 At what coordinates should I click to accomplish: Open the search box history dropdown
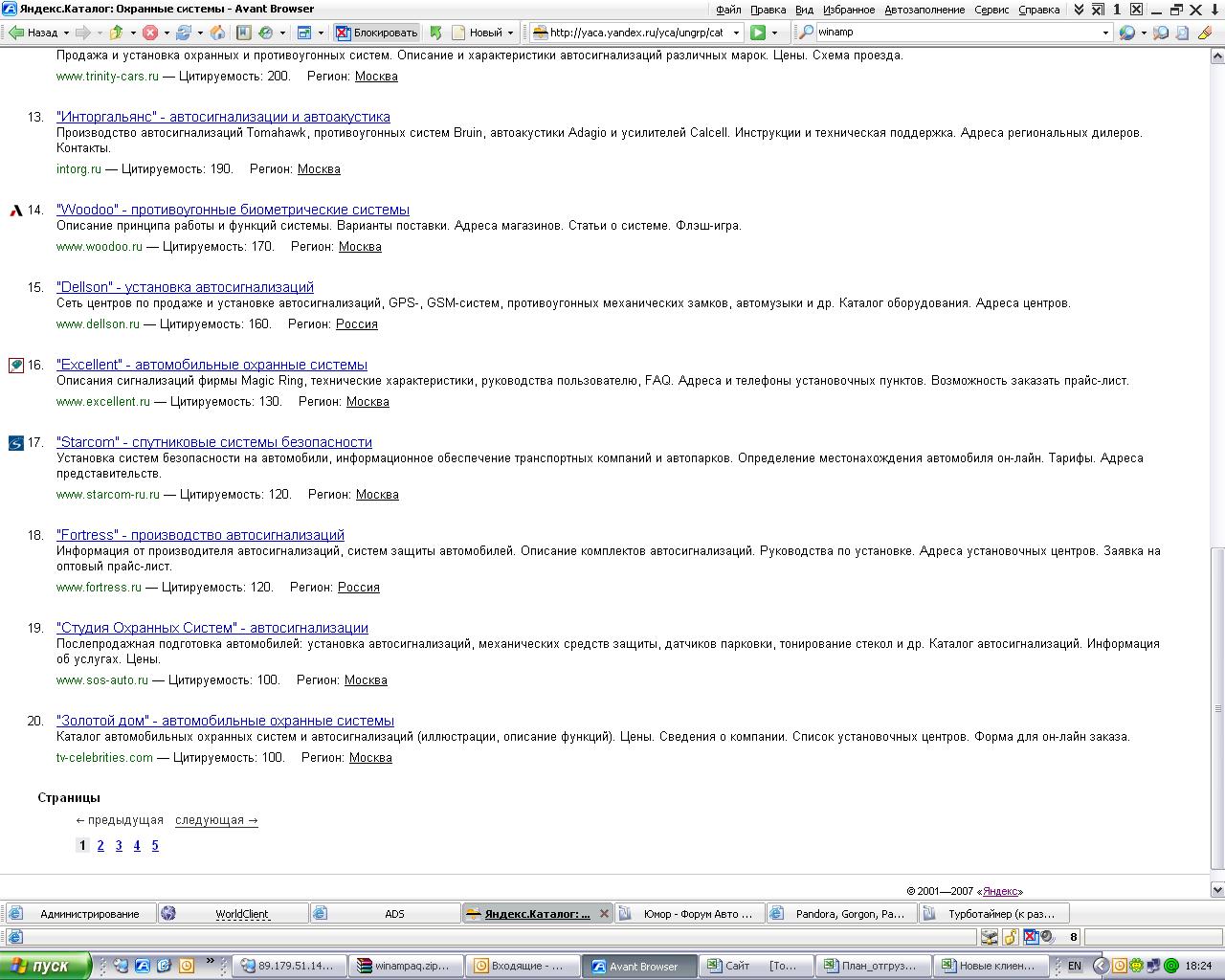pos(1105,33)
